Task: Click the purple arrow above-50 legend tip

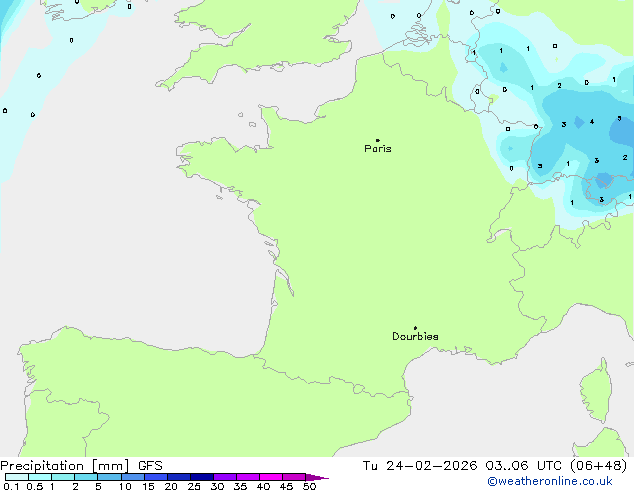Action: tap(317, 477)
